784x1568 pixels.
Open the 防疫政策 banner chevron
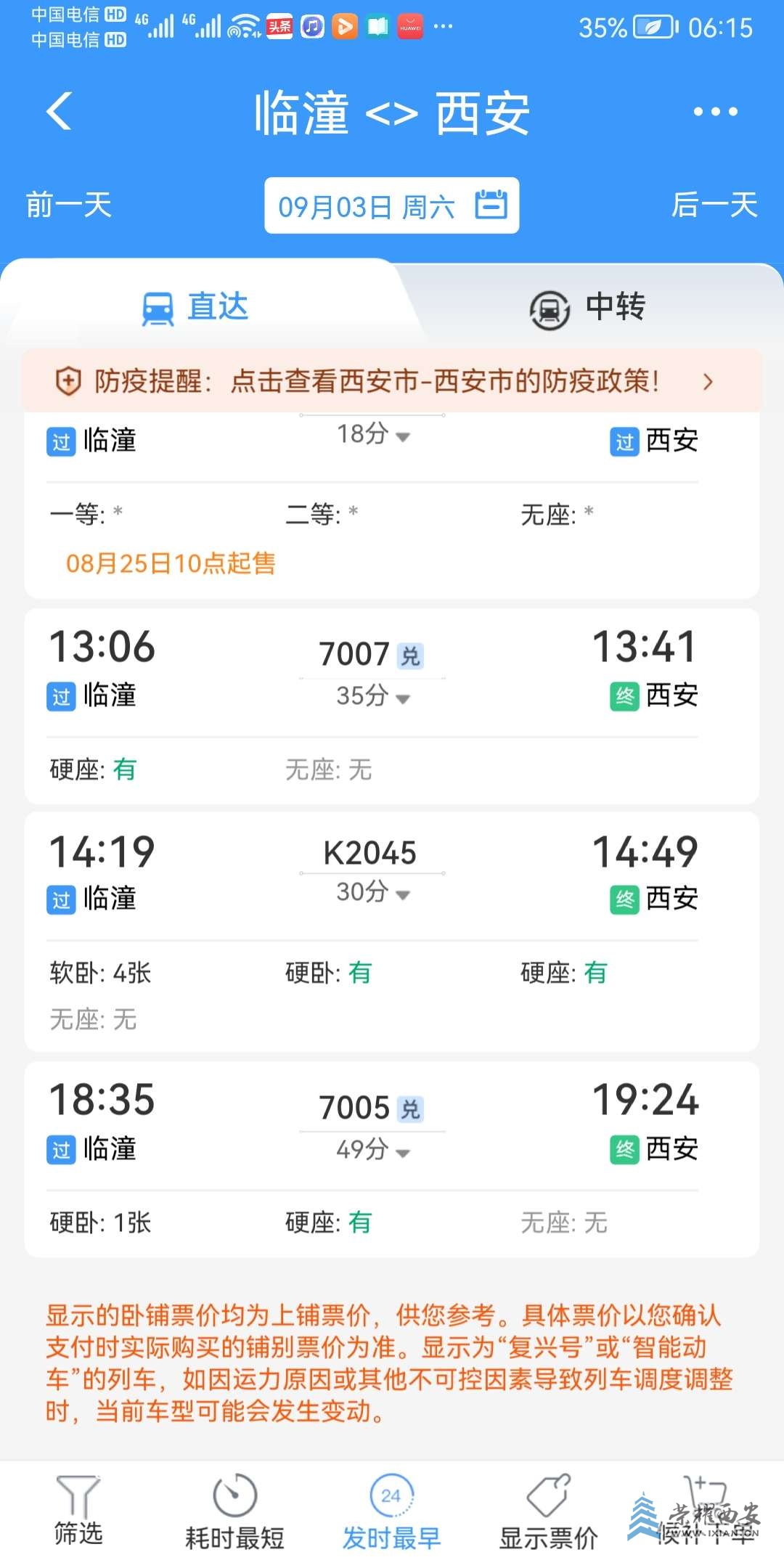pos(709,382)
